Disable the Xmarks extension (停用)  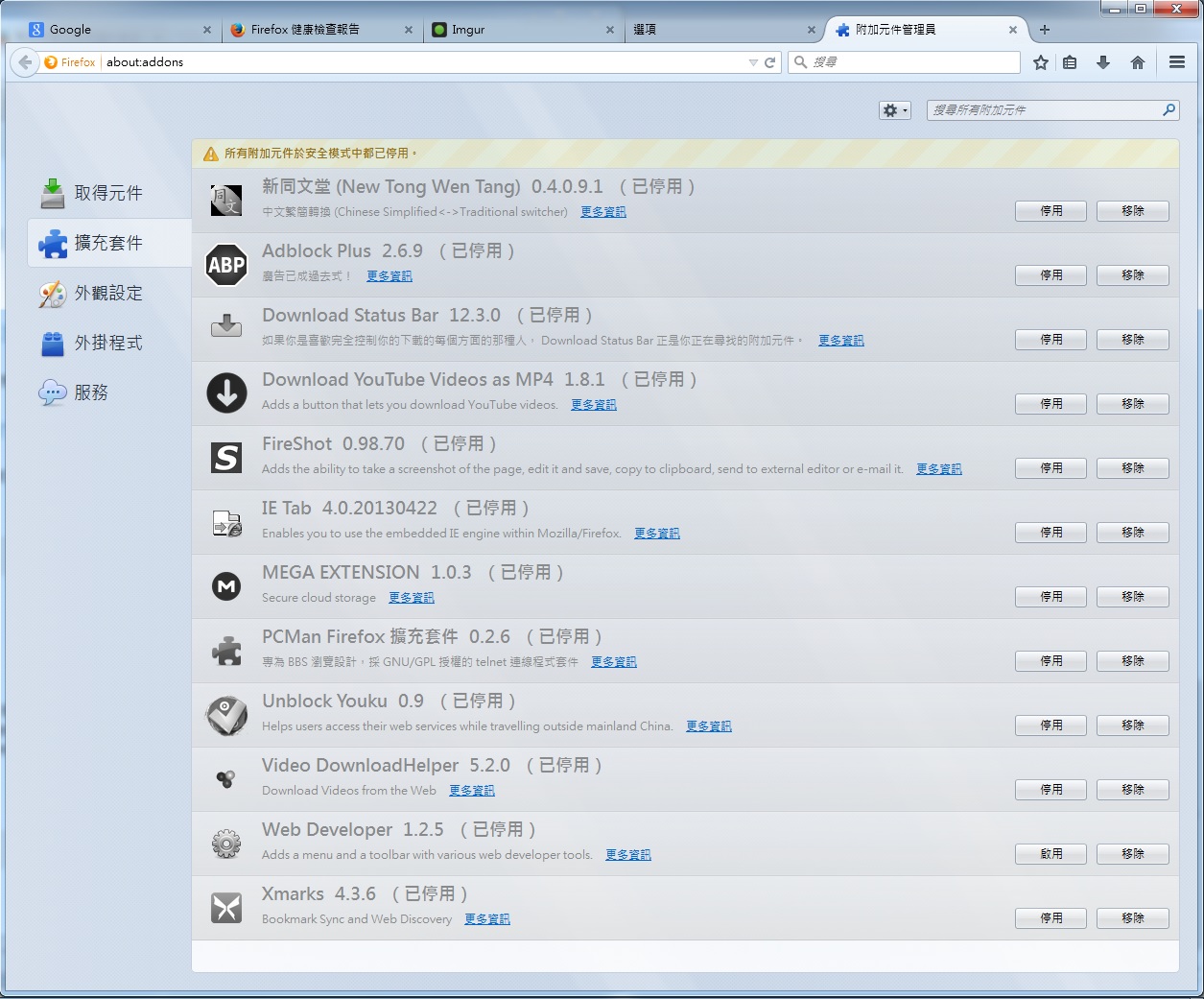point(1051,918)
